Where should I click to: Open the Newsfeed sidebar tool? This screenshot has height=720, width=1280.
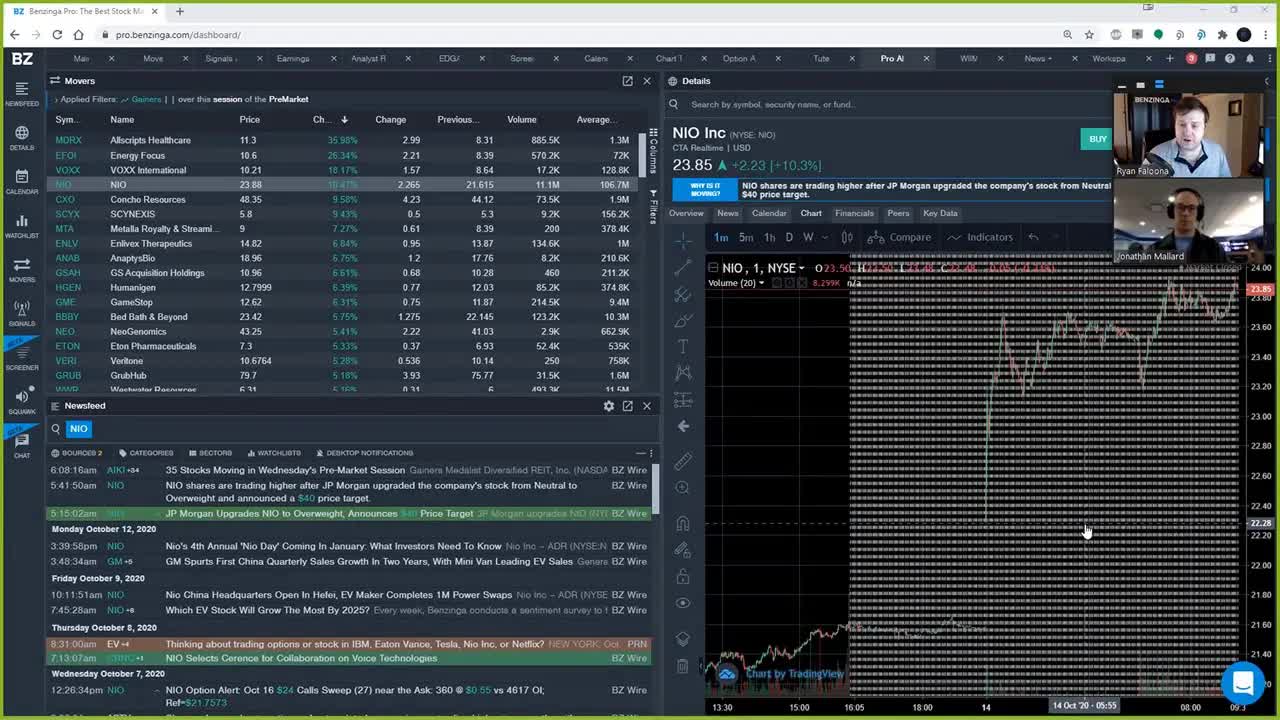click(x=22, y=92)
